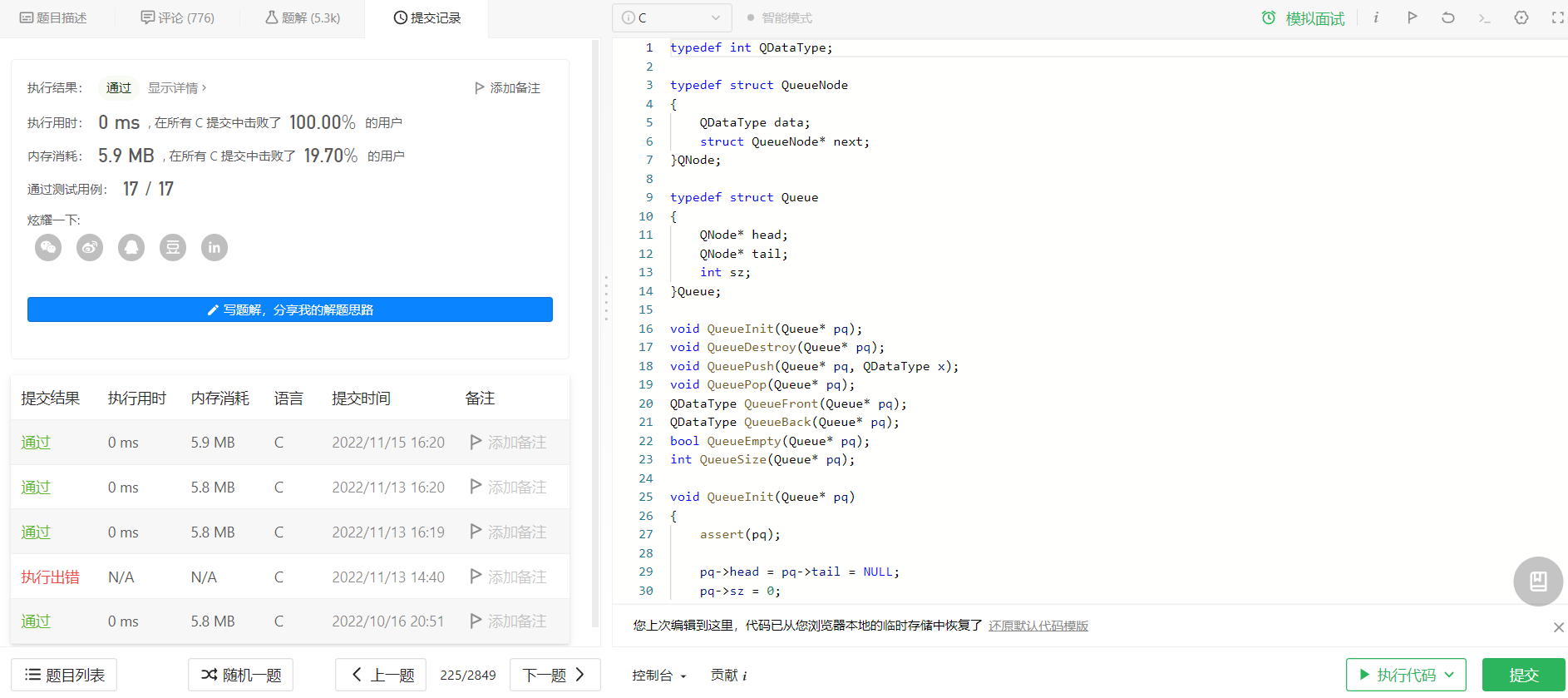This screenshot has height=698, width=1568.
Task: Open the 通过 submission from 2022/11/13 16:20
Action: coord(36,488)
